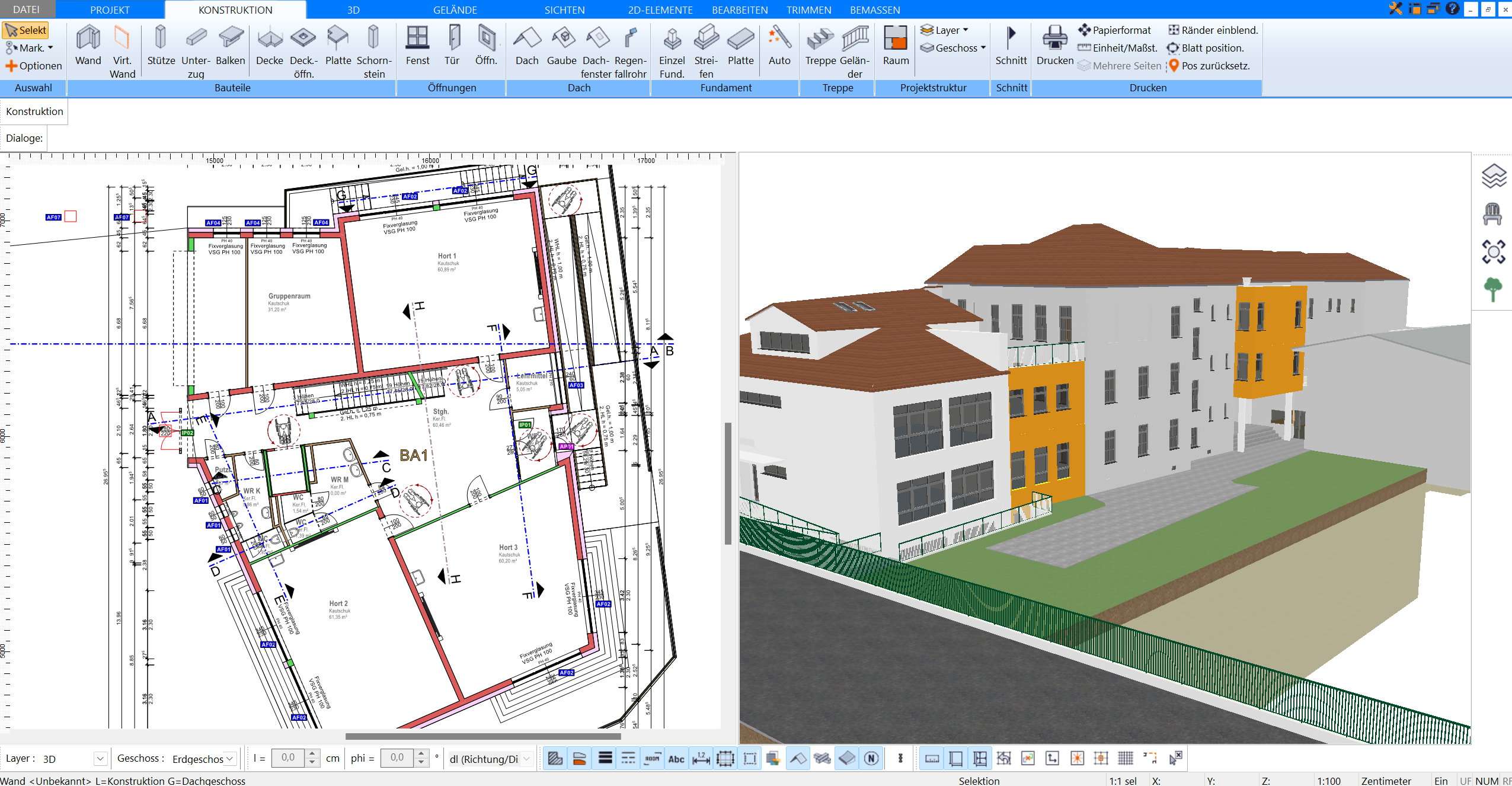Click the Papierformat button
Viewport: 1512px width, 786px height.
pyautogui.click(x=1115, y=30)
